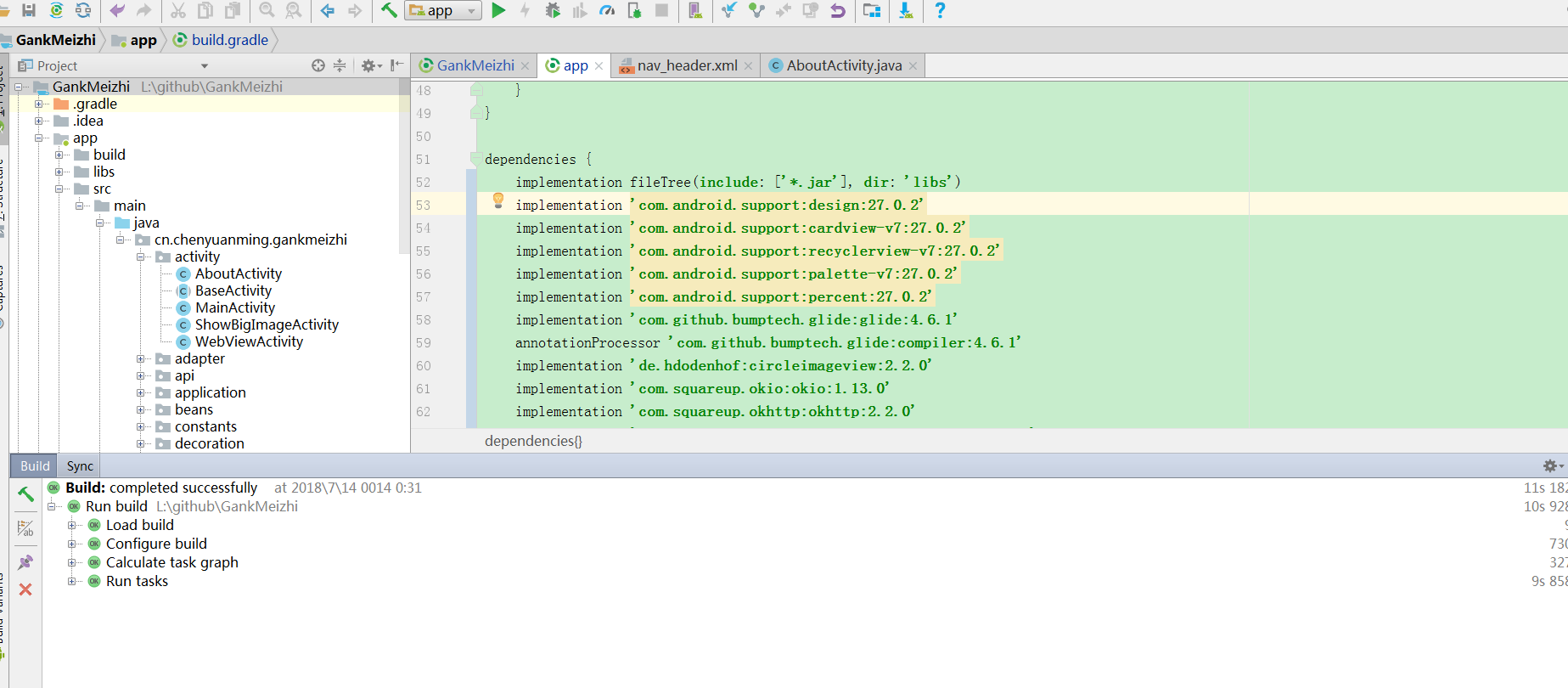Expand the .gradle folder node
The image size is (1568, 688).
38,104
